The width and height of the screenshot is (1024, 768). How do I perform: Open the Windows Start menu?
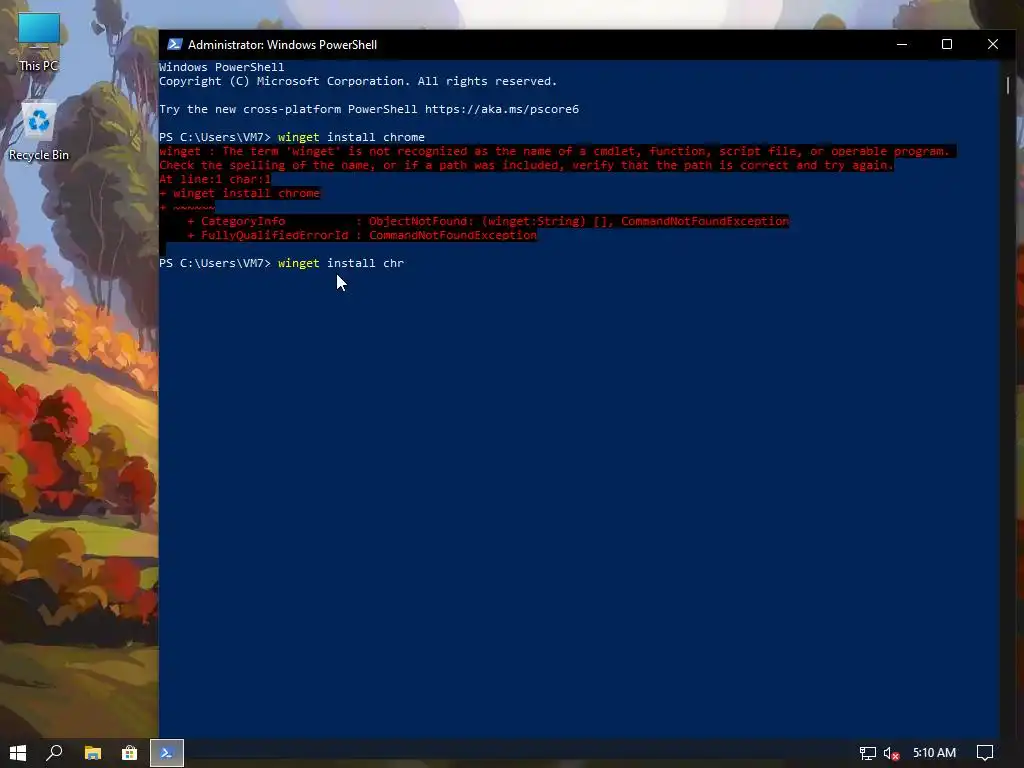[18, 753]
